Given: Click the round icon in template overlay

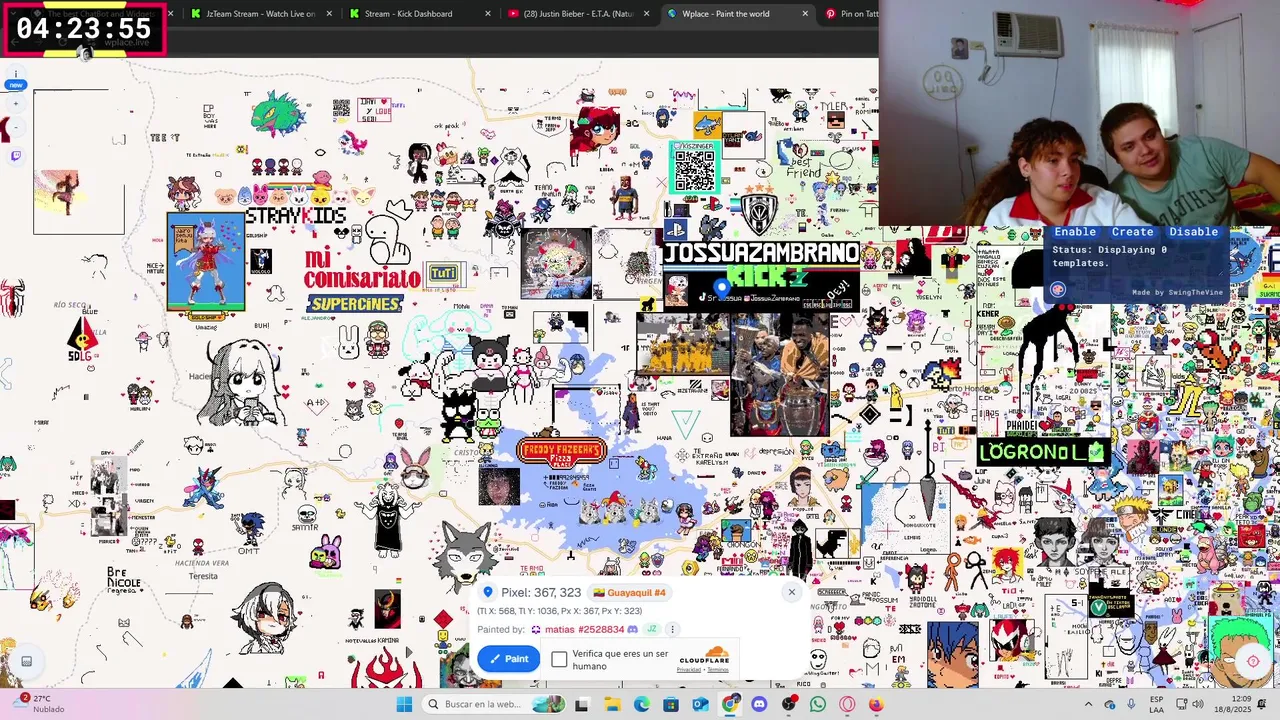Looking at the screenshot, I should [x=1058, y=290].
